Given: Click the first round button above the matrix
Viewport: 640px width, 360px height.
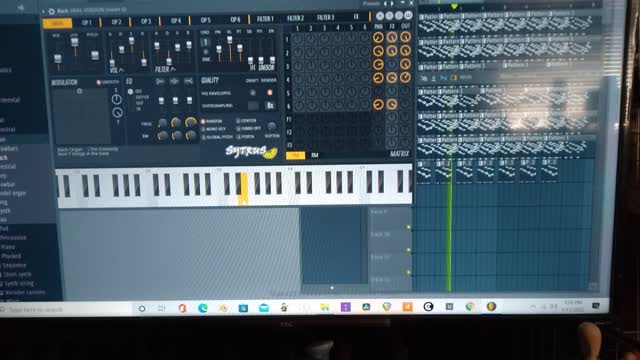Looking at the screenshot, I should pos(380,16).
